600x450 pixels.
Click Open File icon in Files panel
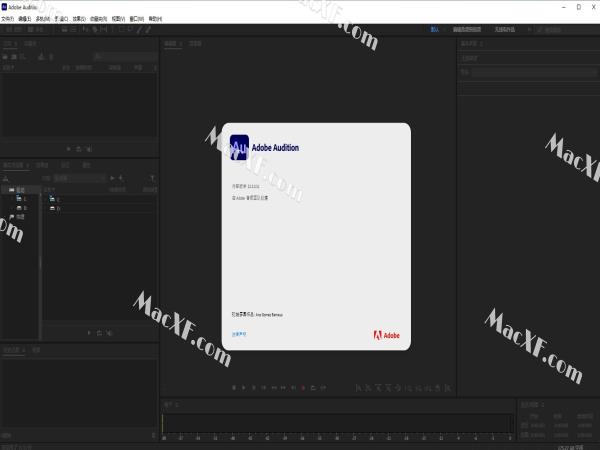pyautogui.click(x=5, y=57)
